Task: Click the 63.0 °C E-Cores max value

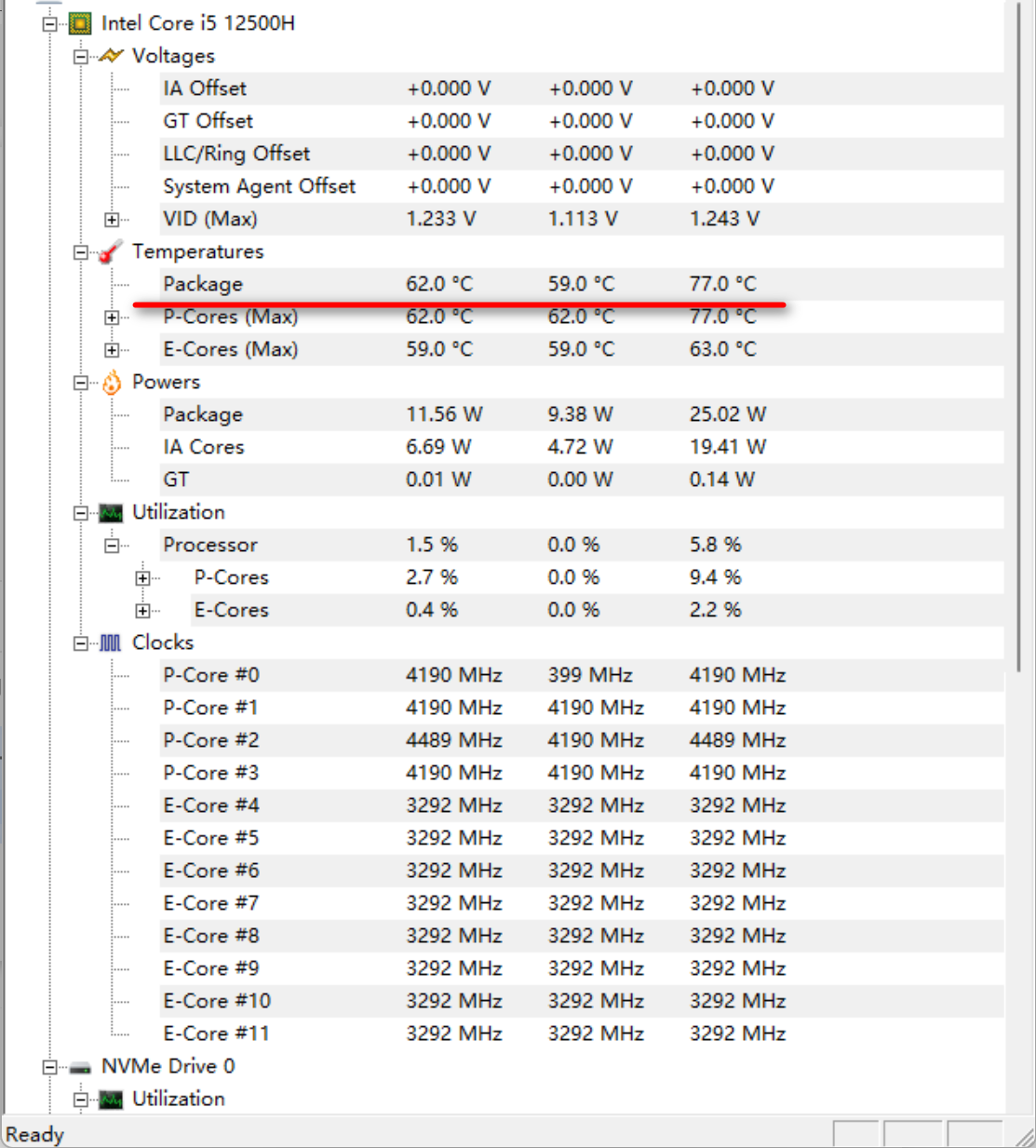Action: (723, 349)
